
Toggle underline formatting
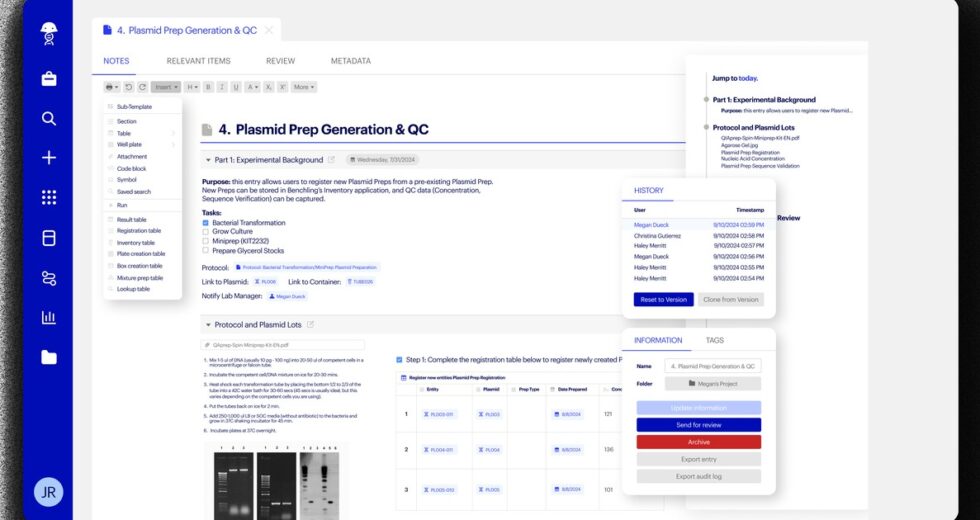tap(236, 87)
